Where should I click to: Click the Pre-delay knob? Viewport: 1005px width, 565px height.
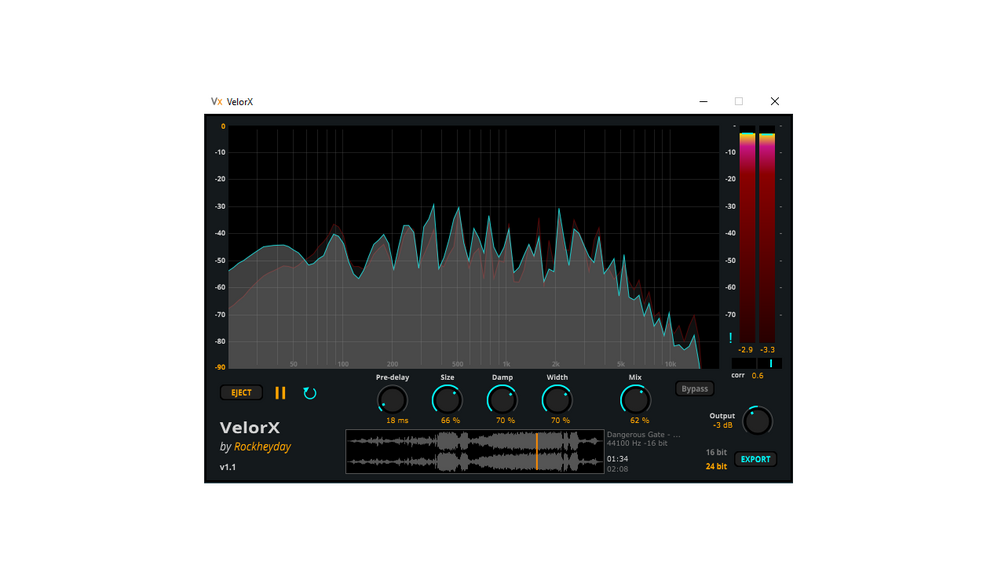[x=392, y=400]
